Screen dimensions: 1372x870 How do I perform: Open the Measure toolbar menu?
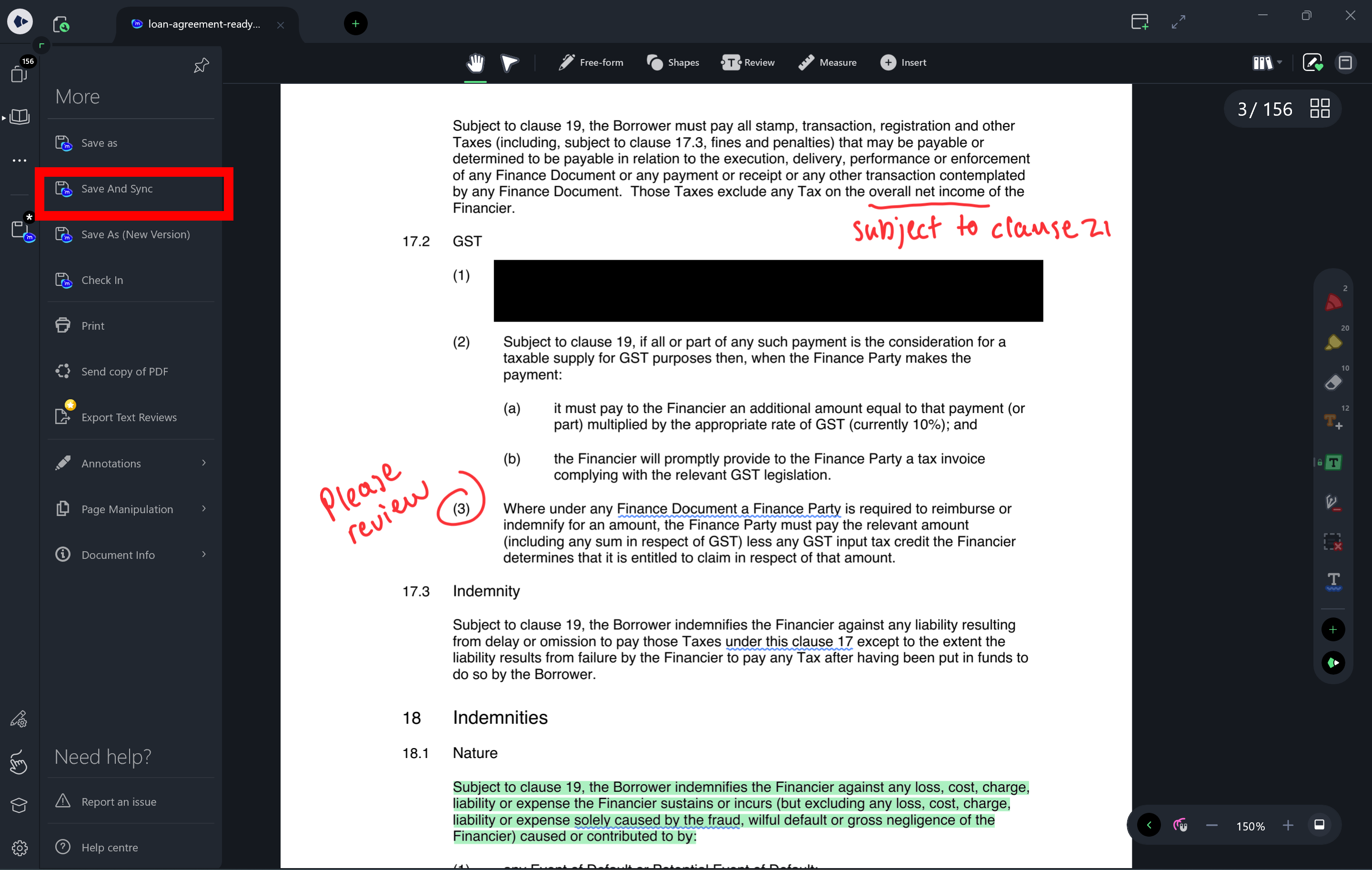tap(827, 63)
